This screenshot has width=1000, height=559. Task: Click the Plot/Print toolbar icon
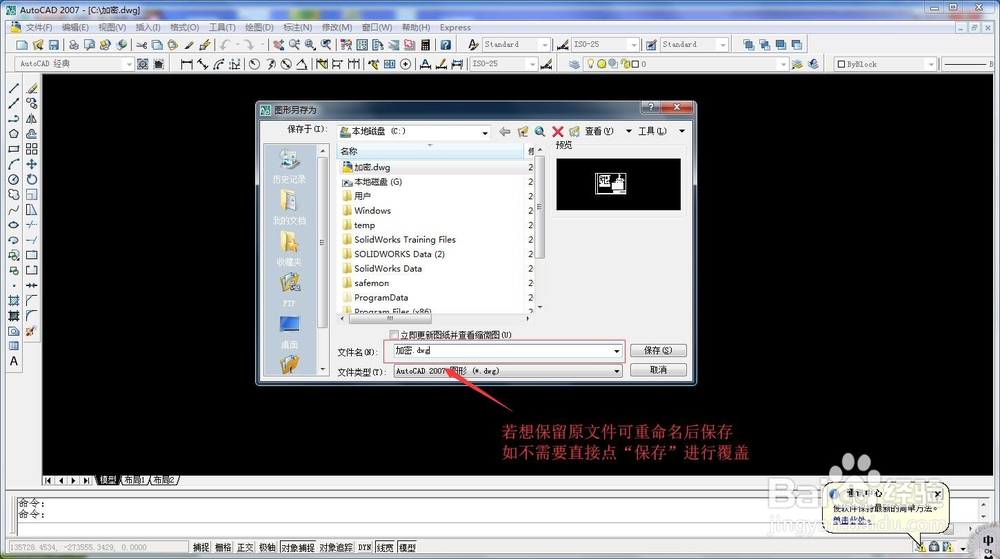point(73,45)
